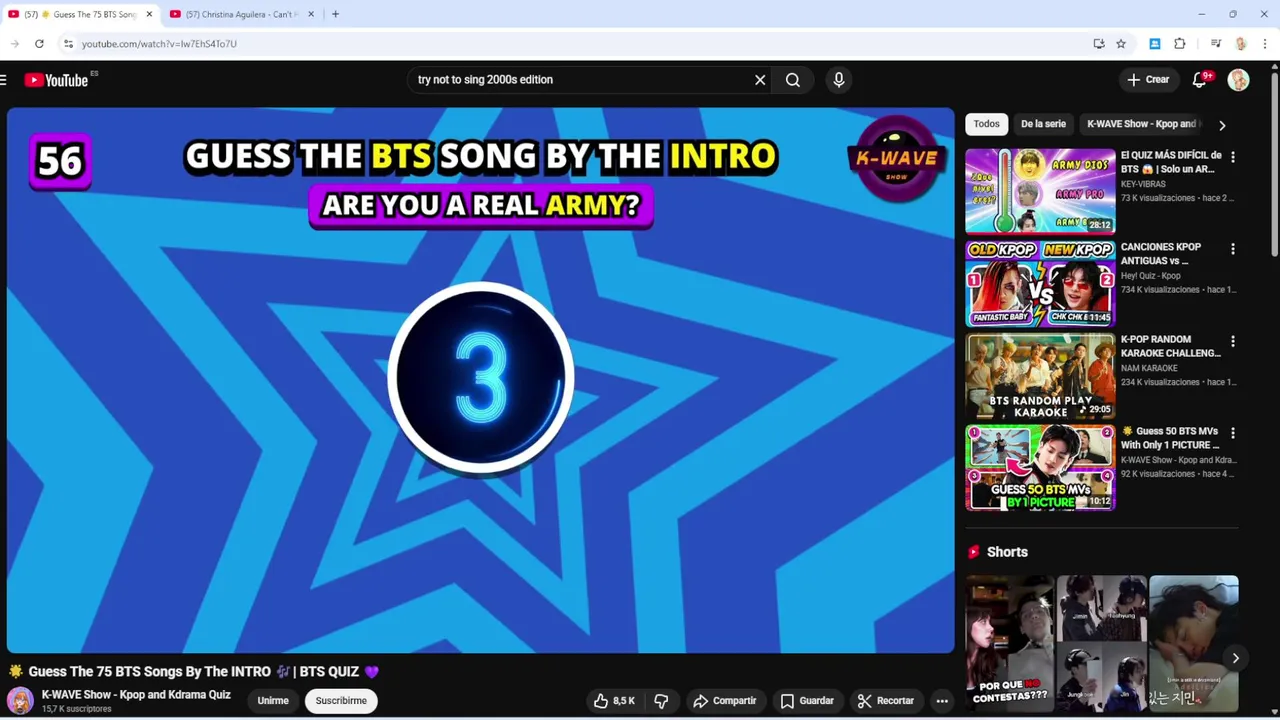Open Guess 50 BTS MVs thumbnail
This screenshot has width=1280, height=720.
click(x=1040, y=468)
